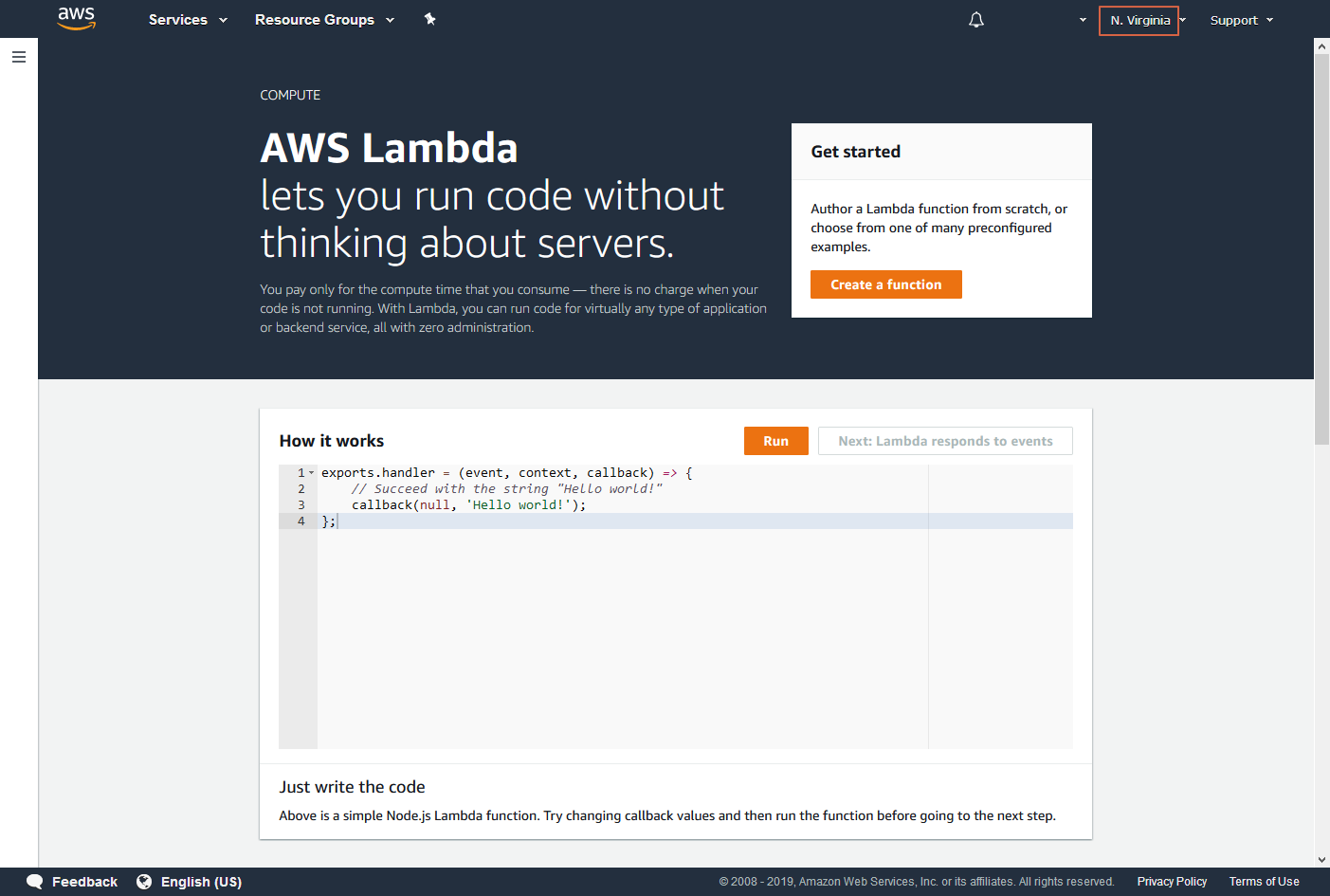This screenshot has height=896, width=1330.
Task: Select English (US) language option
Action: pyautogui.click(x=201, y=882)
